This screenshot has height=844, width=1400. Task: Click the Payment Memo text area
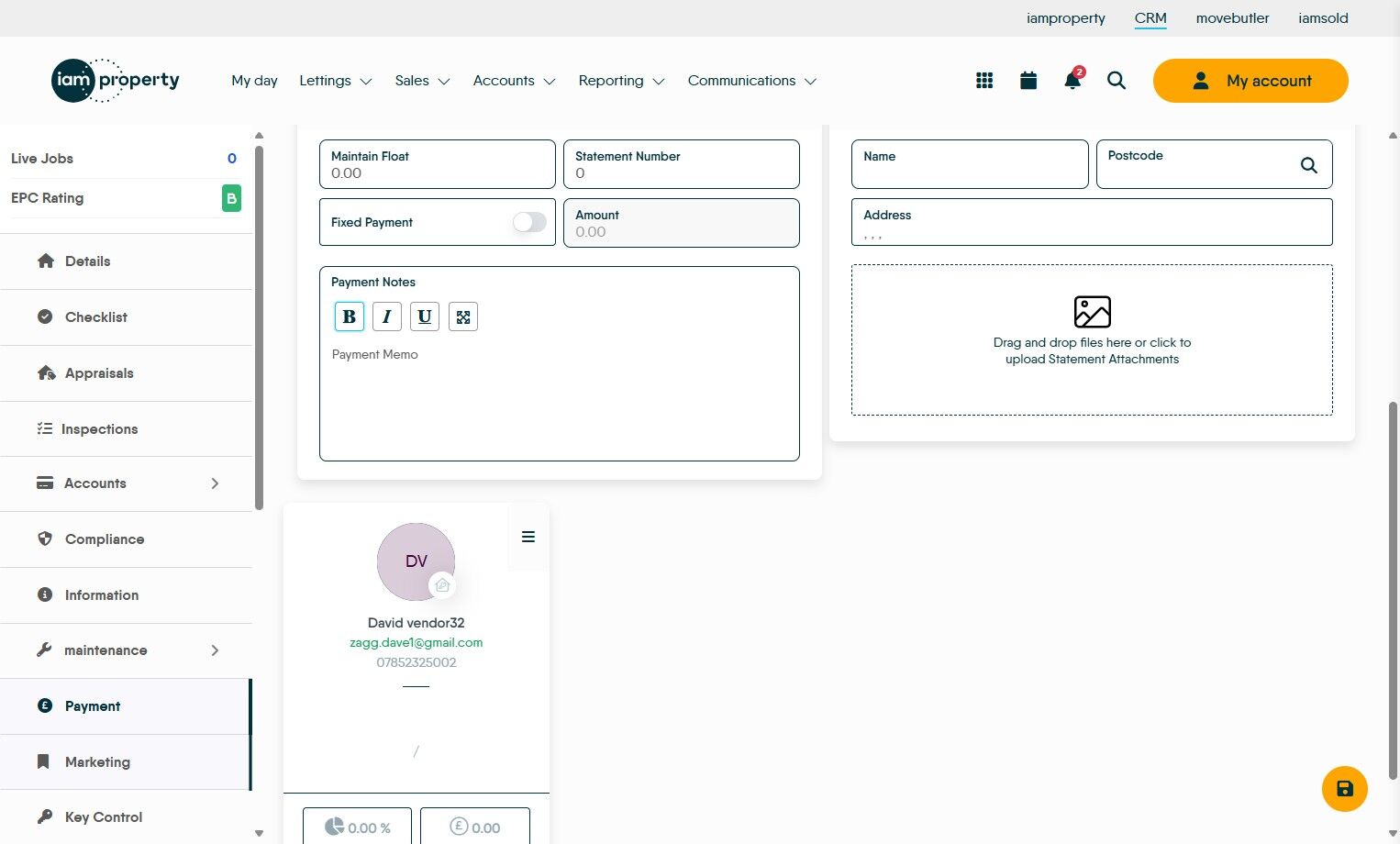click(x=560, y=399)
